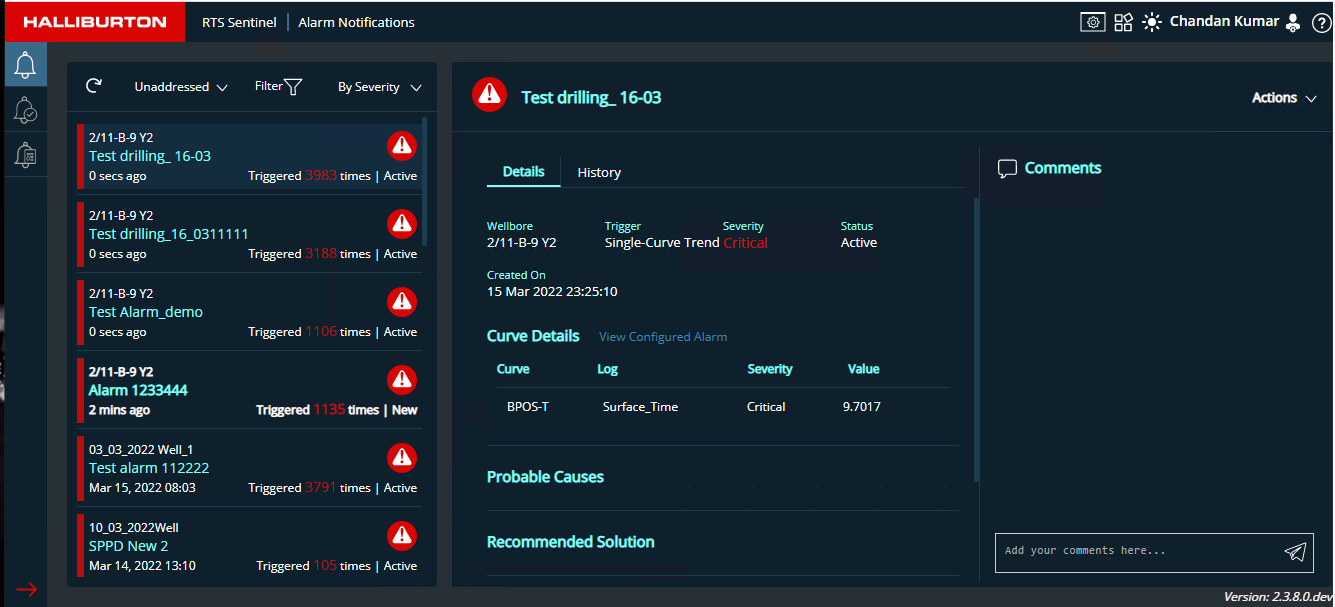The height and width of the screenshot is (607, 1335).
Task: Click the add comments text field
Action: (1140, 551)
